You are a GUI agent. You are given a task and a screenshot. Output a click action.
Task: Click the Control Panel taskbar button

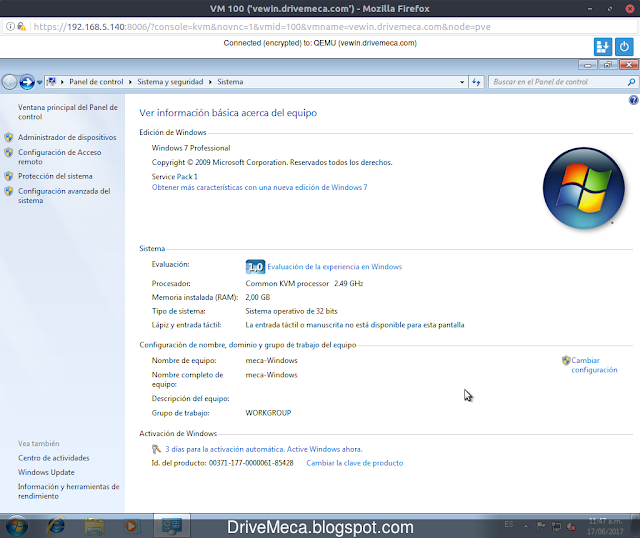pyautogui.click(x=172, y=526)
